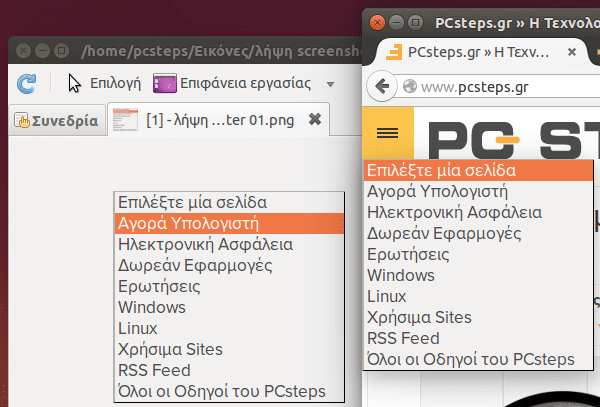The width and height of the screenshot is (600, 407).
Task: Click 'Δωρεάν Εφαρμογές' in Shutter screenshot preview
Action: coord(230,265)
